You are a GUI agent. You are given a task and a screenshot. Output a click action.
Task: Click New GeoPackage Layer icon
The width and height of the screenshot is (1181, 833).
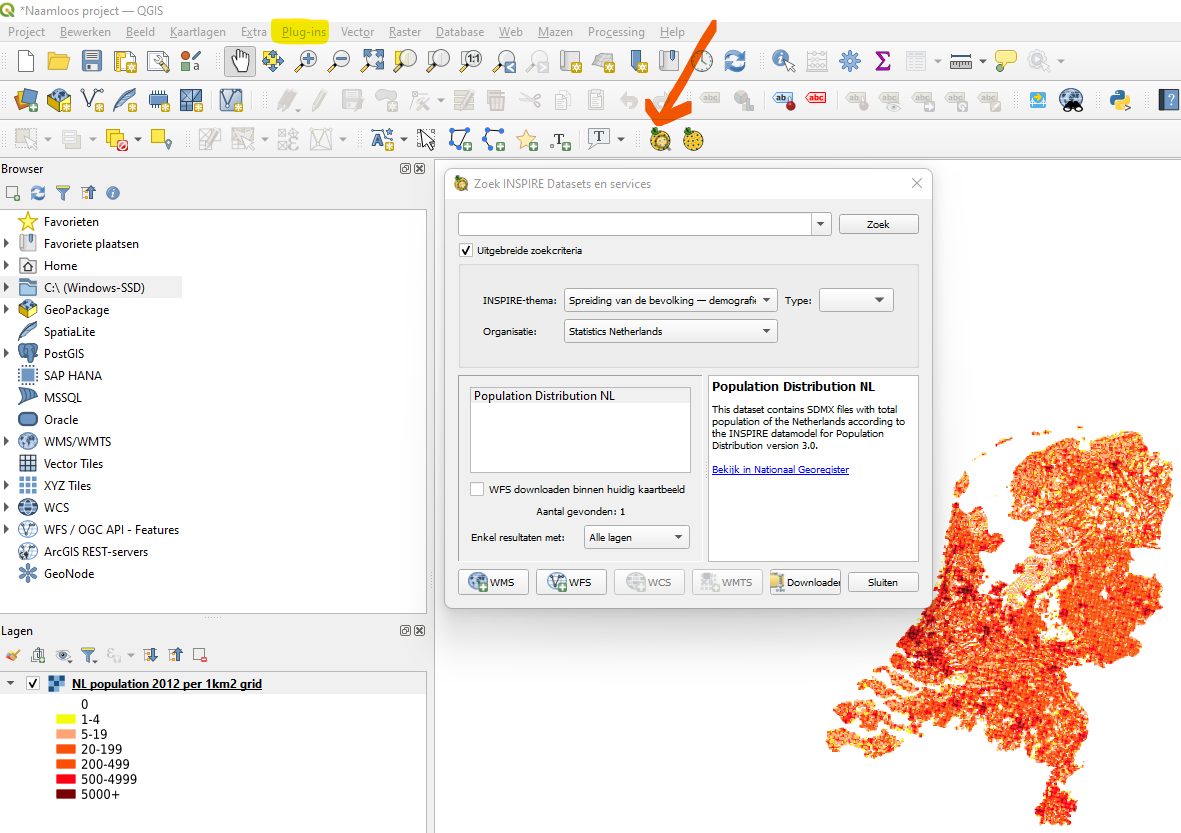tap(59, 100)
